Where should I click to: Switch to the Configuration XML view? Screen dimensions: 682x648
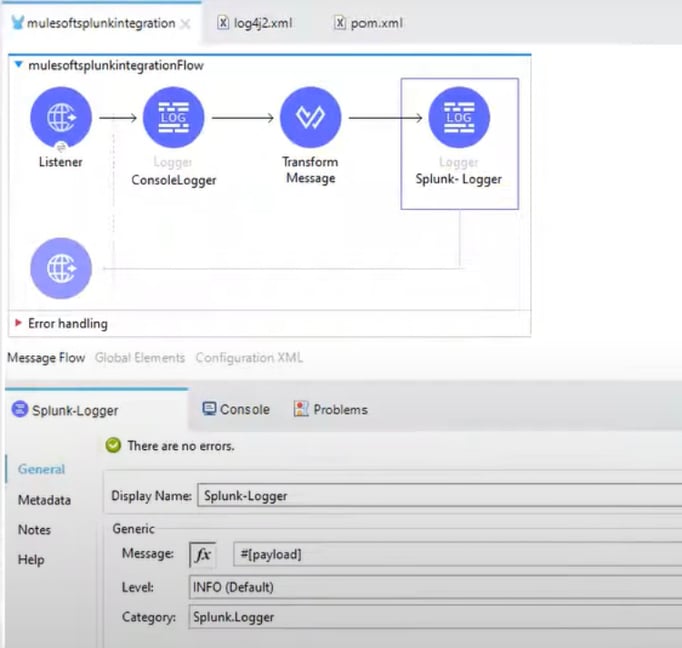(249, 357)
